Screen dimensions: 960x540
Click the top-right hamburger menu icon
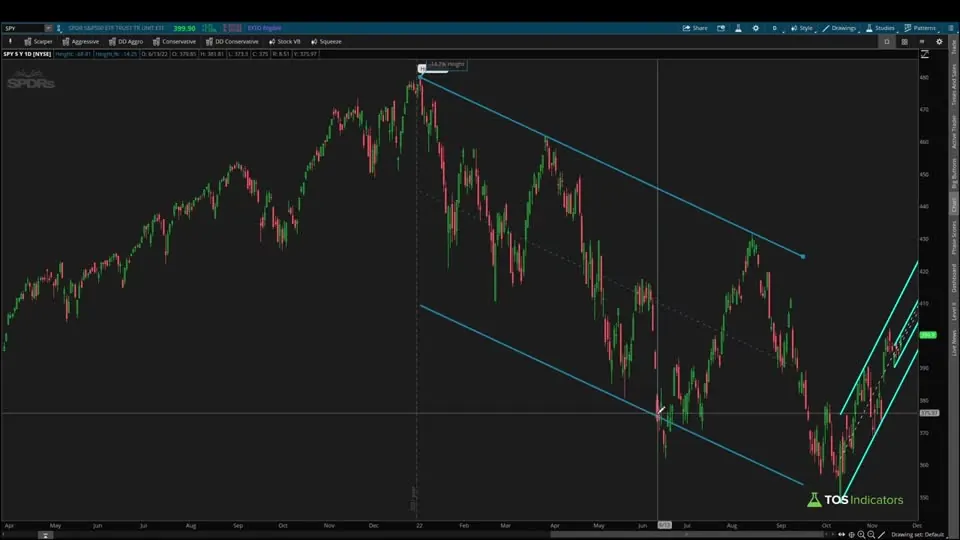click(951, 28)
